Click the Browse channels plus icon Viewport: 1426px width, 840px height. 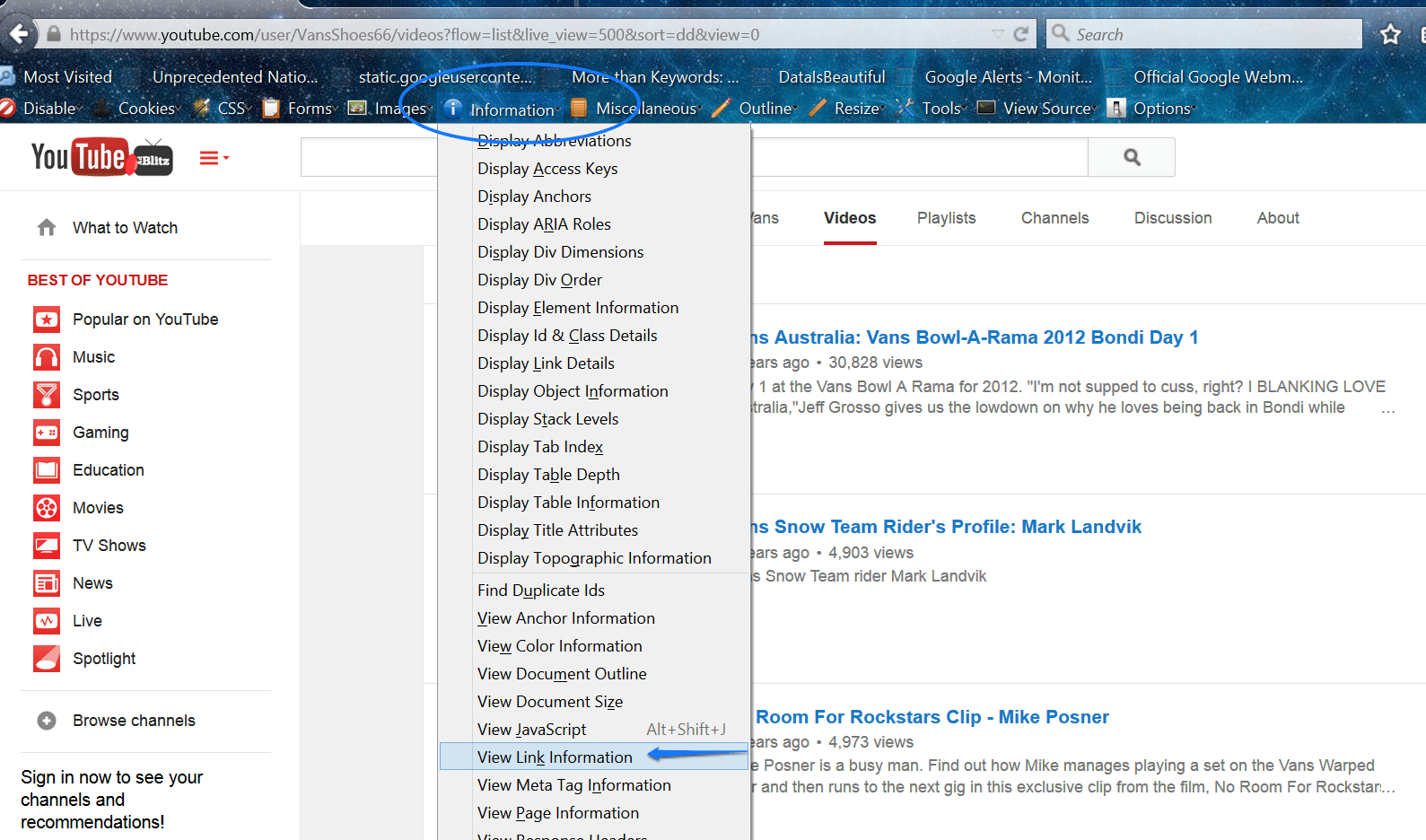47,721
